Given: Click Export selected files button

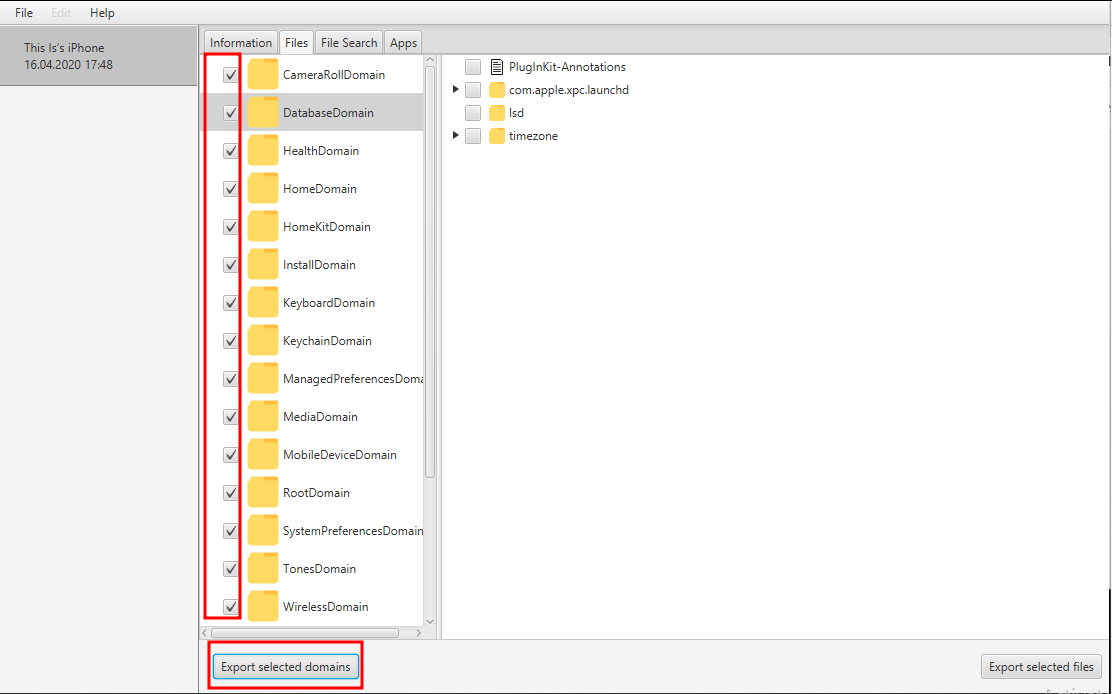Looking at the screenshot, I should 1041,666.
